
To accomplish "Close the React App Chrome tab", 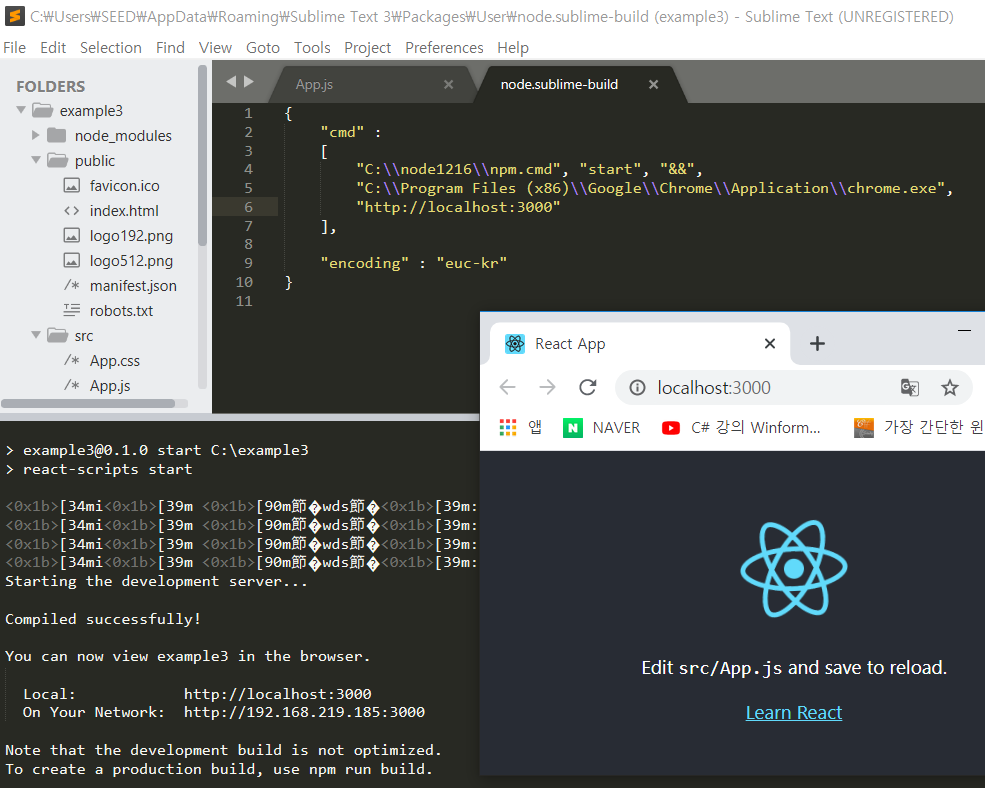I will [770, 343].
